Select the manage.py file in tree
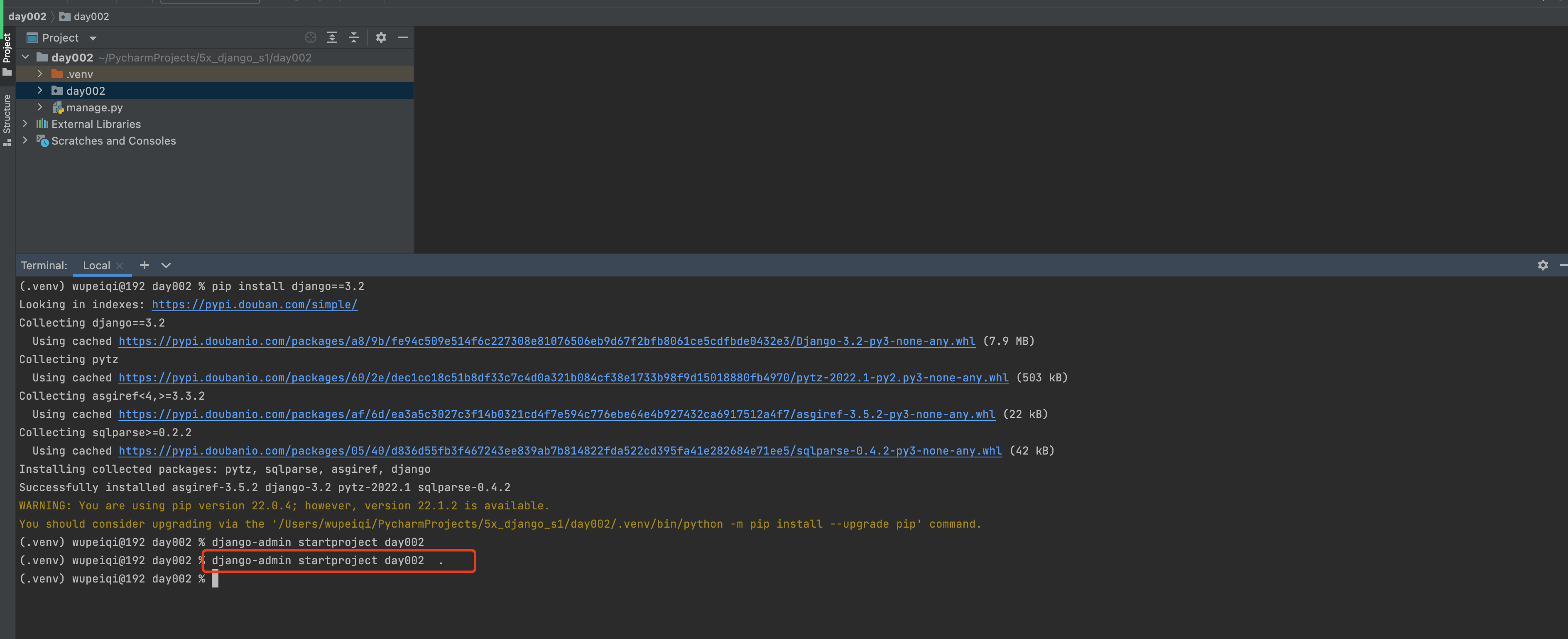 point(94,107)
